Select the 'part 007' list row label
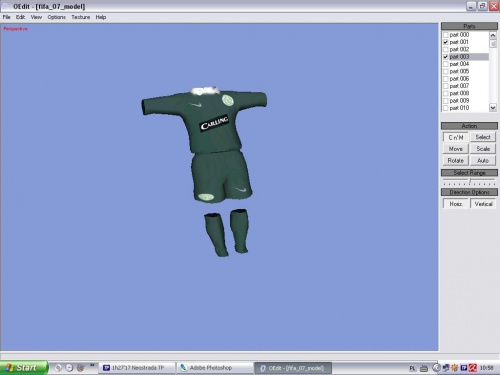Screen dimensions: 500x375 459,86
